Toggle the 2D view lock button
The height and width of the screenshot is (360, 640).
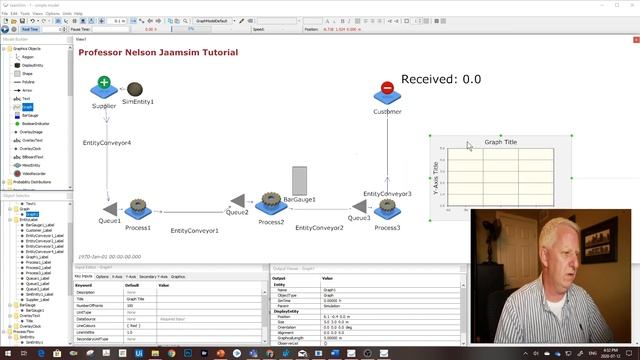[58, 21]
